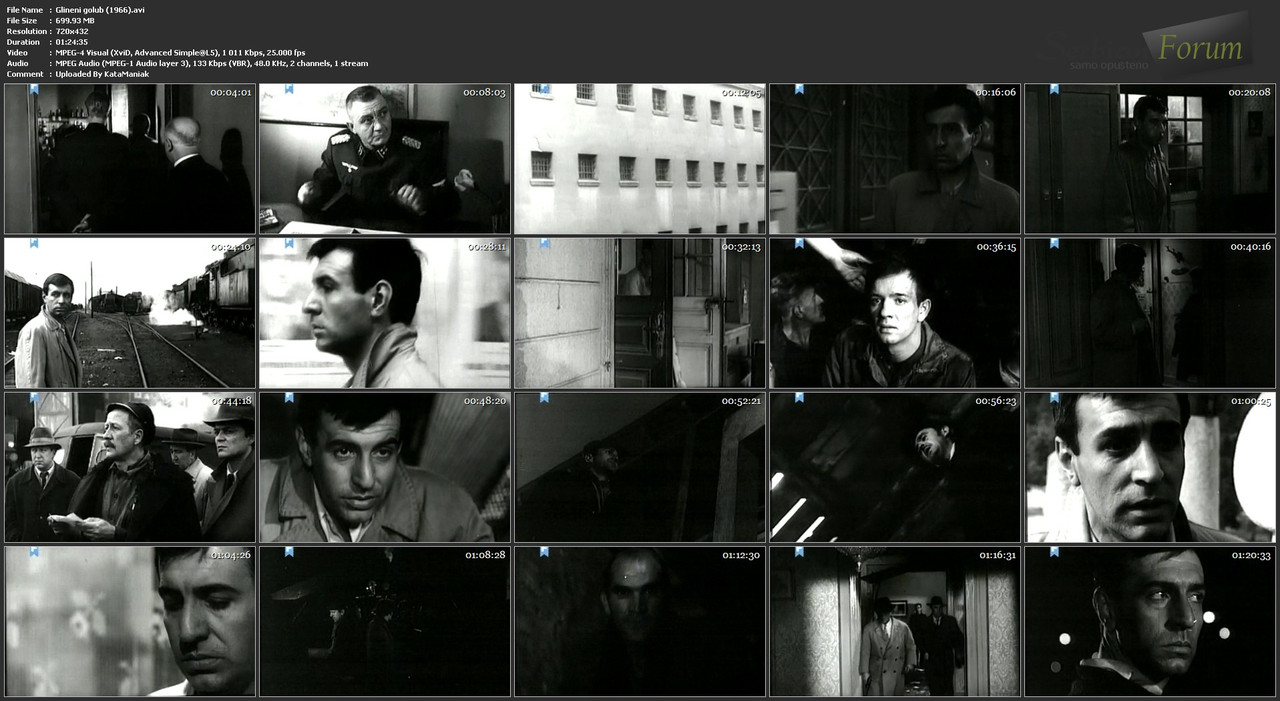Click the bookmark icon on the 01:20:33 frame
1280x701 pixels.
click(x=1054, y=551)
